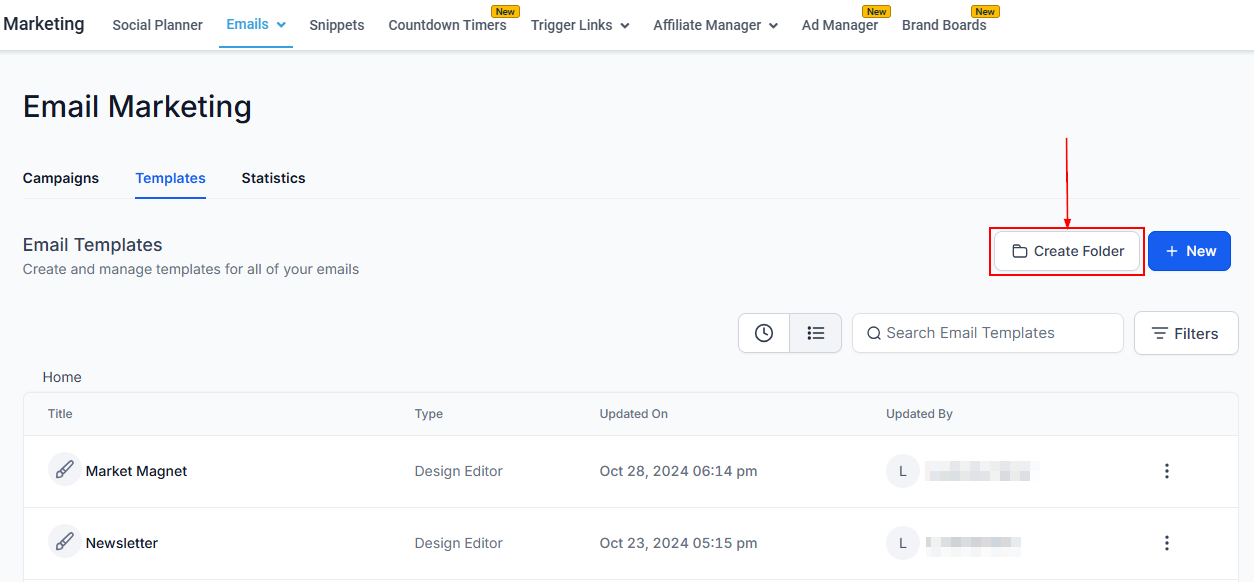Switch to the Statistics tab
1254x582 pixels.
[273, 178]
